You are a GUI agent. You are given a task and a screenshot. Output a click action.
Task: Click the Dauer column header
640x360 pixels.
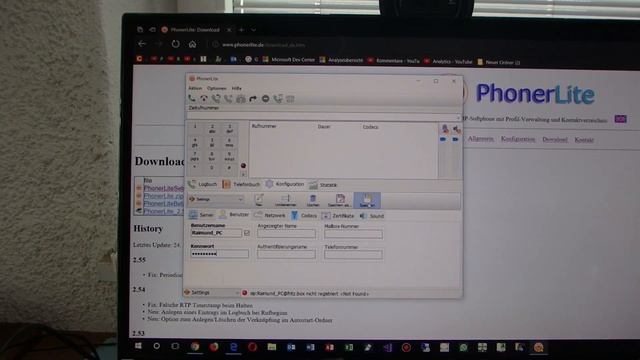tap(324, 127)
